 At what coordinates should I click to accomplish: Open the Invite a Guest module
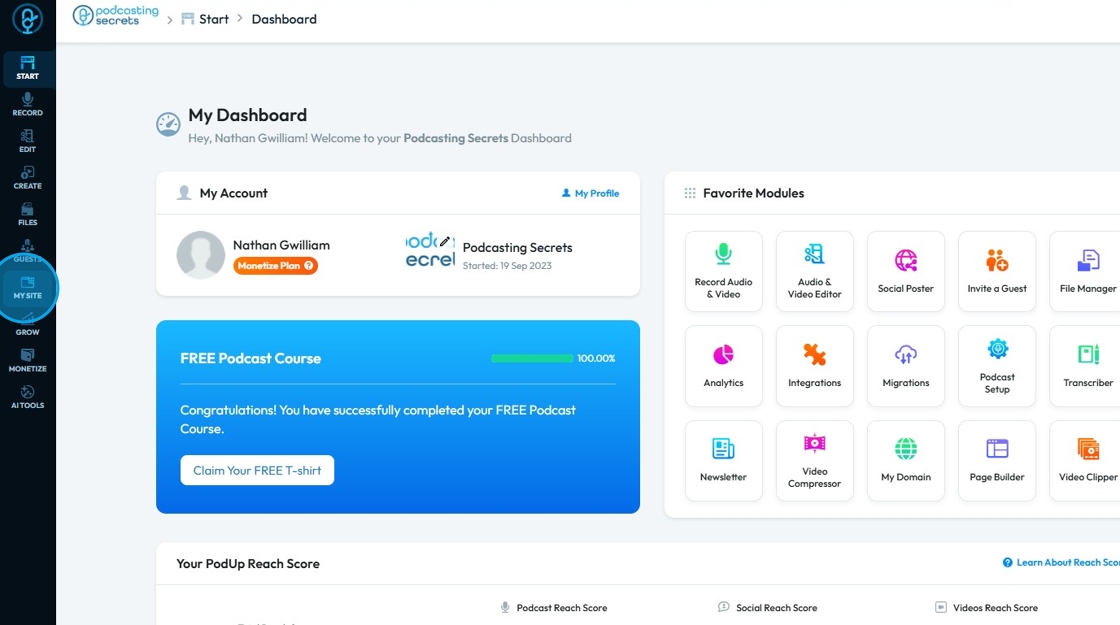click(x=997, y=271)
